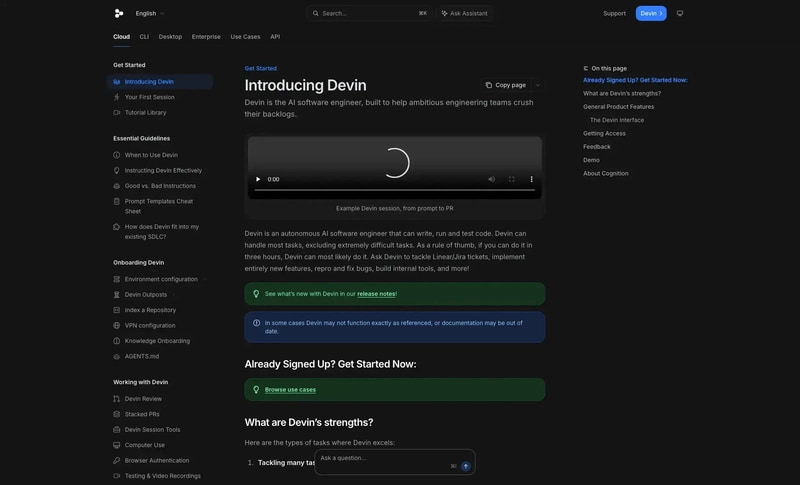This screenshot has height=485, width=800.
Task: Expand the Environment configuration chevron
Action: tap(205, 279)
